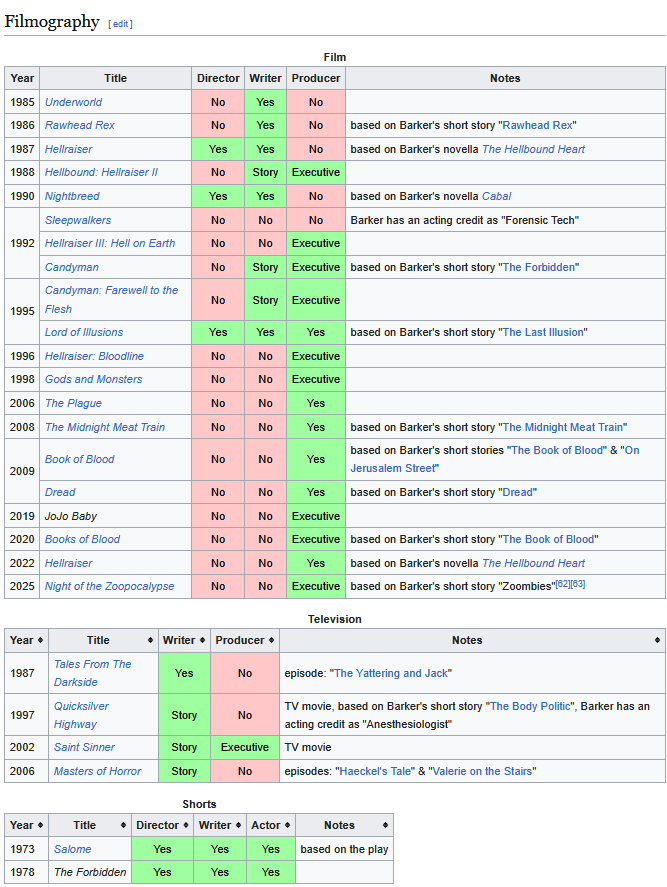Open the 1992 Candyman film link
This screenshot has height=887, width=667.
[x=72, y=267]
